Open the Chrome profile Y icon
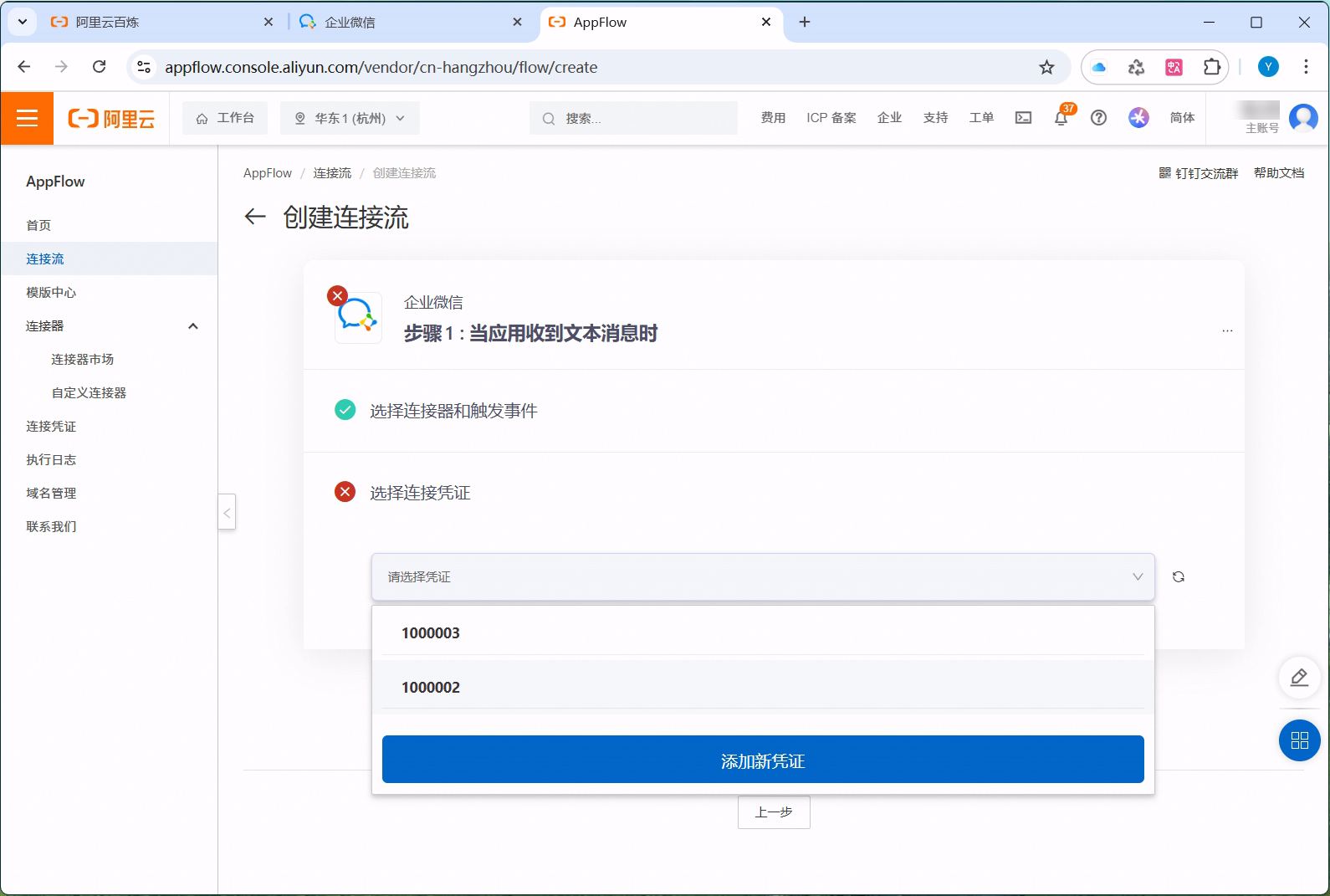The width and height of the screenshot is (1330, 896). pos(1269,67)
